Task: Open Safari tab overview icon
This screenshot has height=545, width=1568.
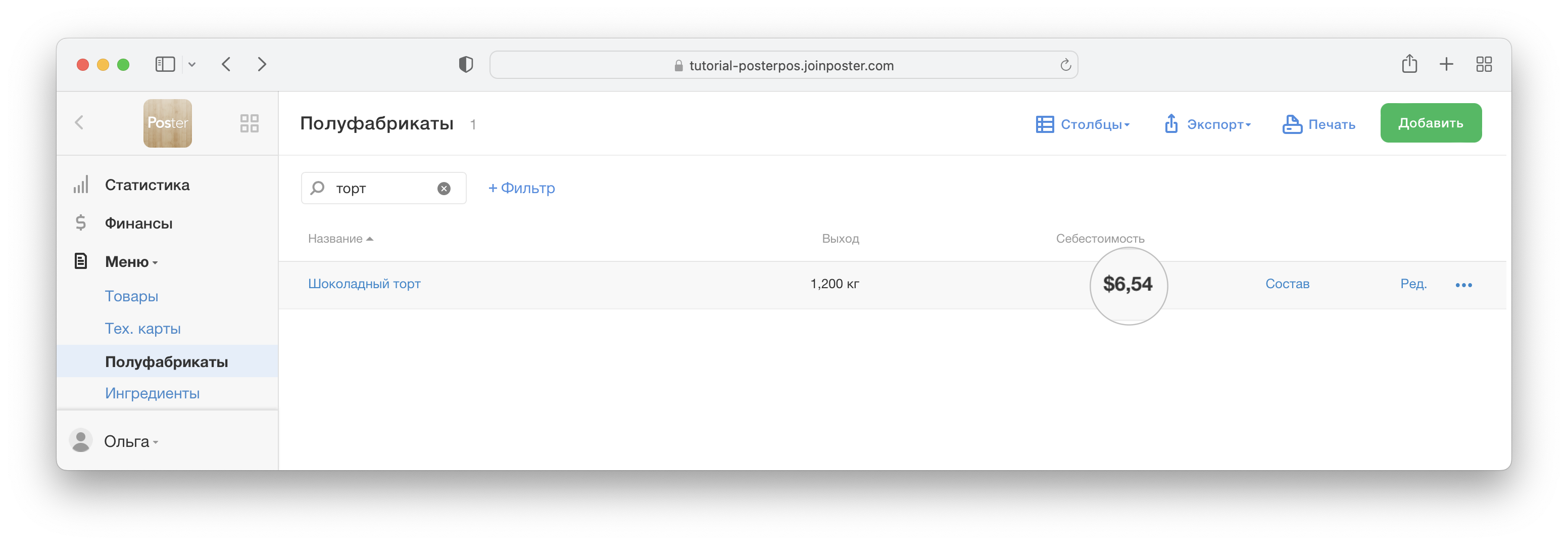Action: coord(1484,65)
